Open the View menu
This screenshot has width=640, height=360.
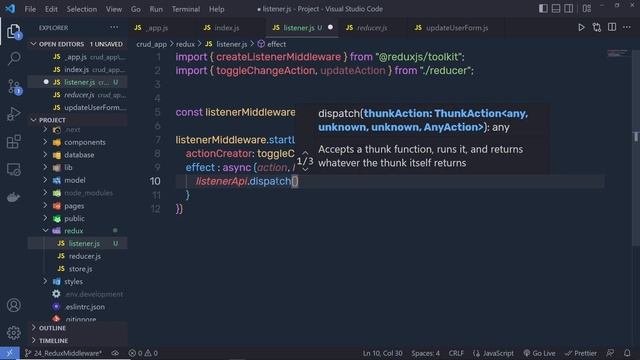point(113,9)
